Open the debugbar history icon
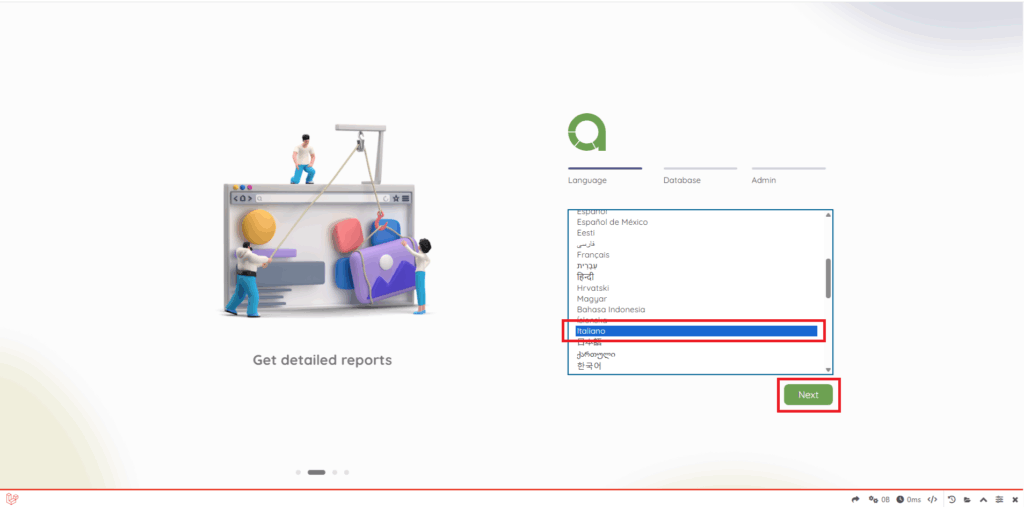The image size is (1024, 507). tap(951, 499)
